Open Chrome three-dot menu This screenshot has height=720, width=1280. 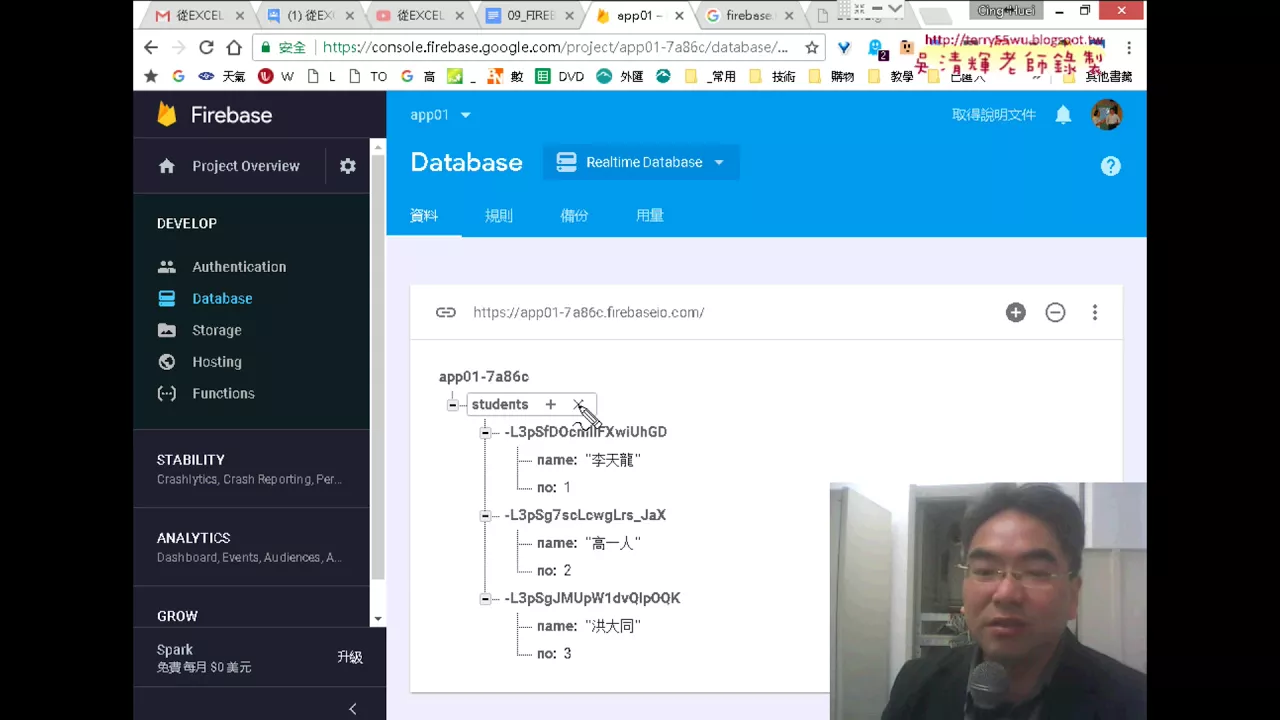[x=1129, y=47]
